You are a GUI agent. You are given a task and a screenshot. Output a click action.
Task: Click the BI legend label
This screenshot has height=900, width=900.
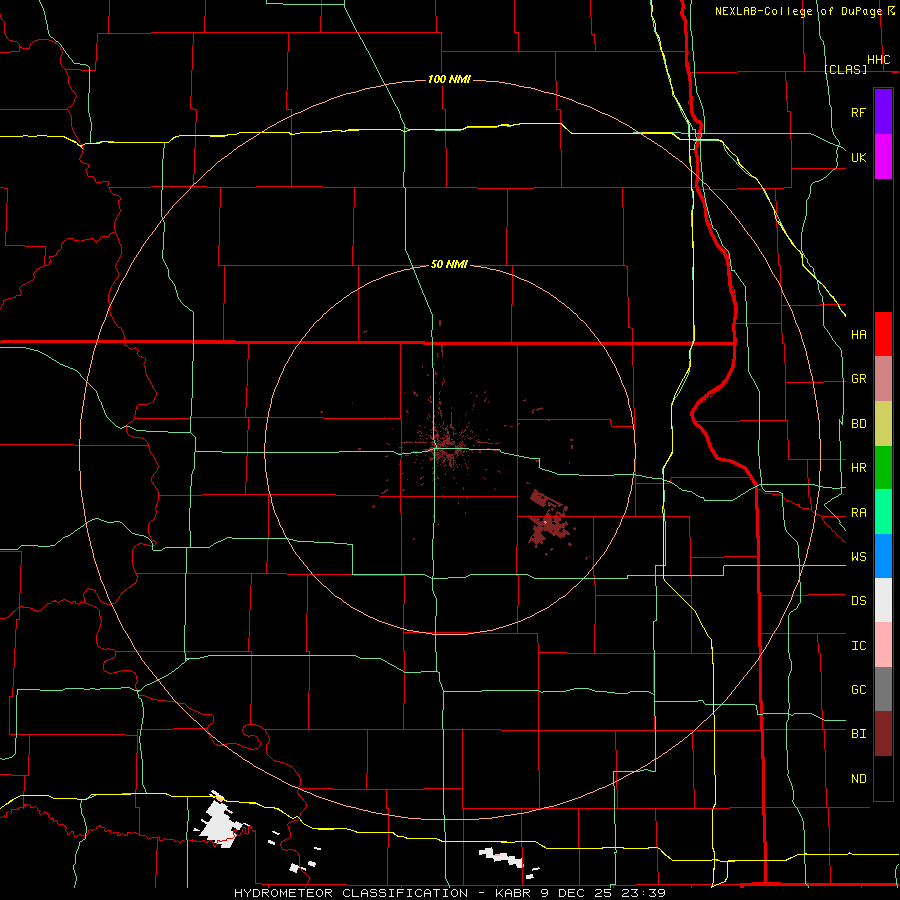coord(858,734)
